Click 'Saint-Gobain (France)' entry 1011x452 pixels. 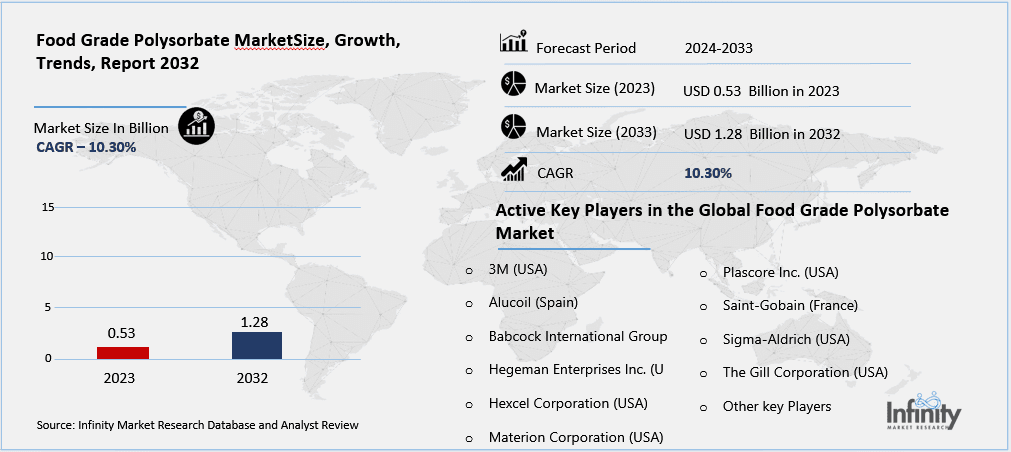click(790, 305)
